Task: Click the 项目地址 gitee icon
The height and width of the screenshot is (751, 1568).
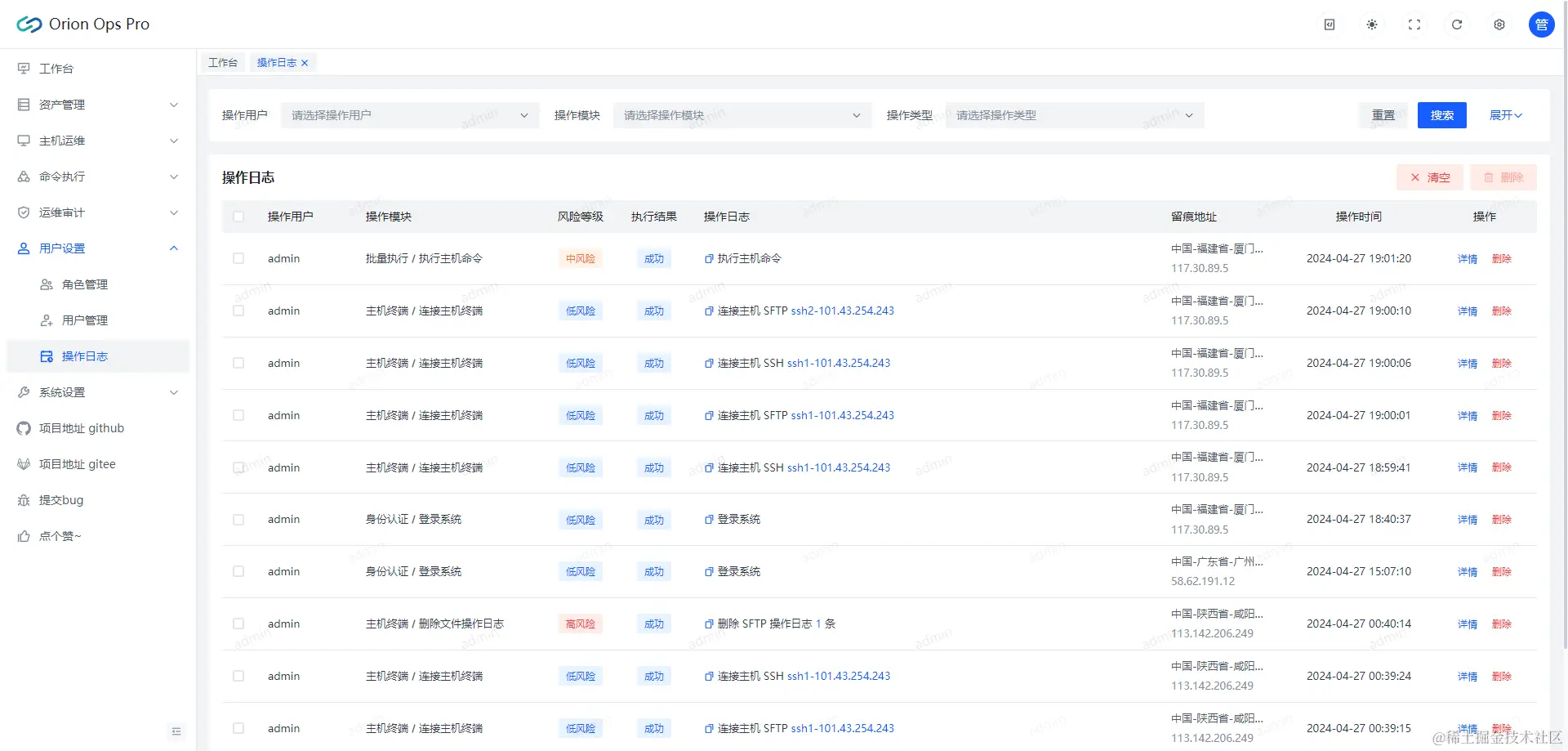Action: tap(24, 464)
